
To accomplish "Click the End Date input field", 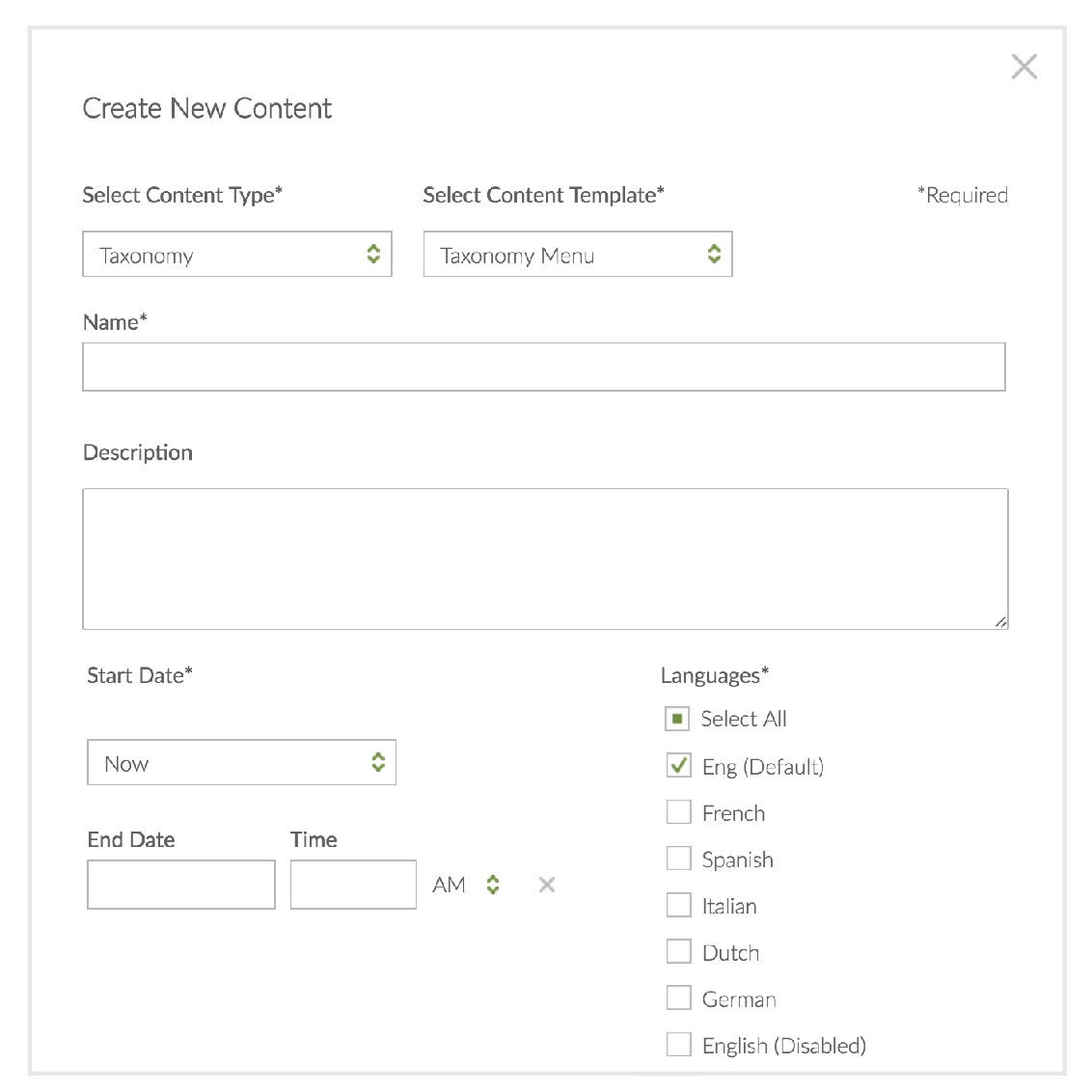I will (x=181, y=885).
